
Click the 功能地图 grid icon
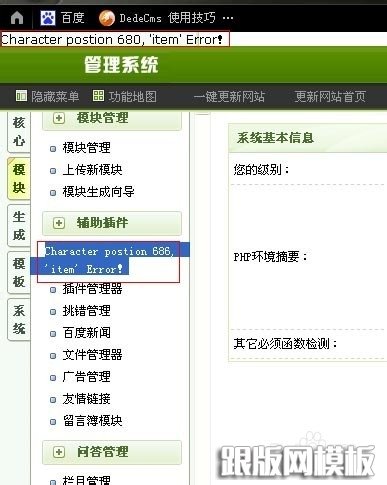point(98,96)
